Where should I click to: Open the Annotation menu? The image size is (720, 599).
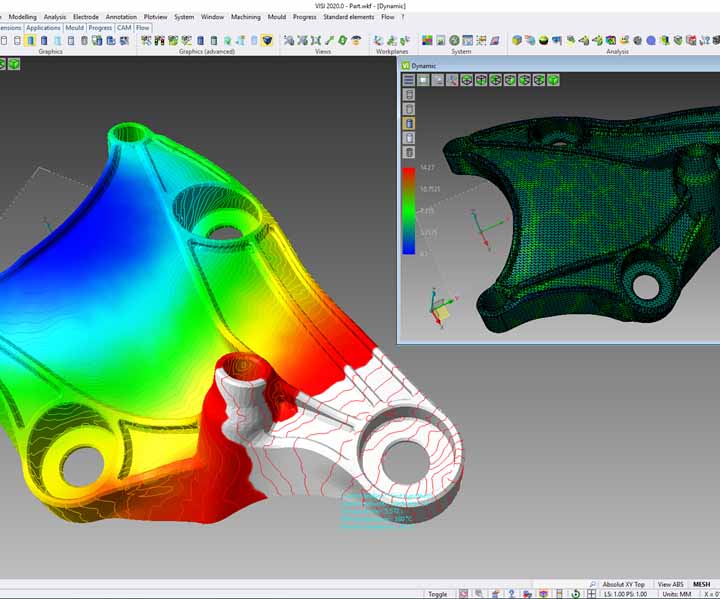(121, 17)
